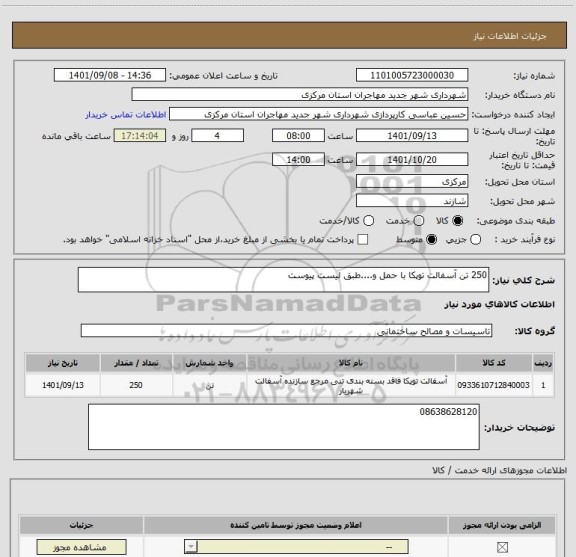Click the نام کالا column header
This screenshot has height=557, width=576.
point(350,363)
